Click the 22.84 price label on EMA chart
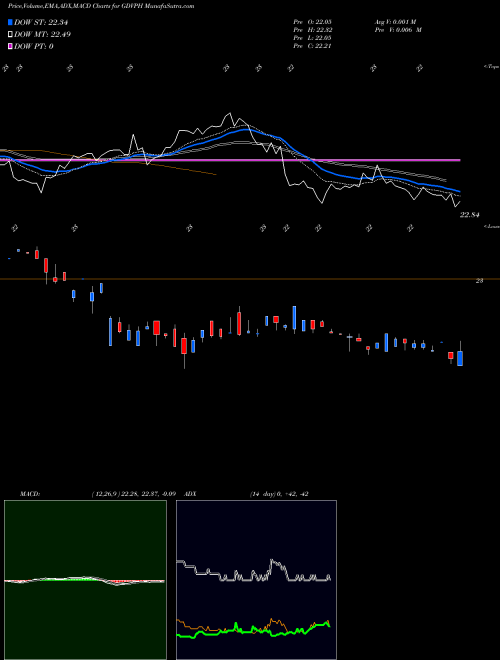 click(x=470, y=215)
